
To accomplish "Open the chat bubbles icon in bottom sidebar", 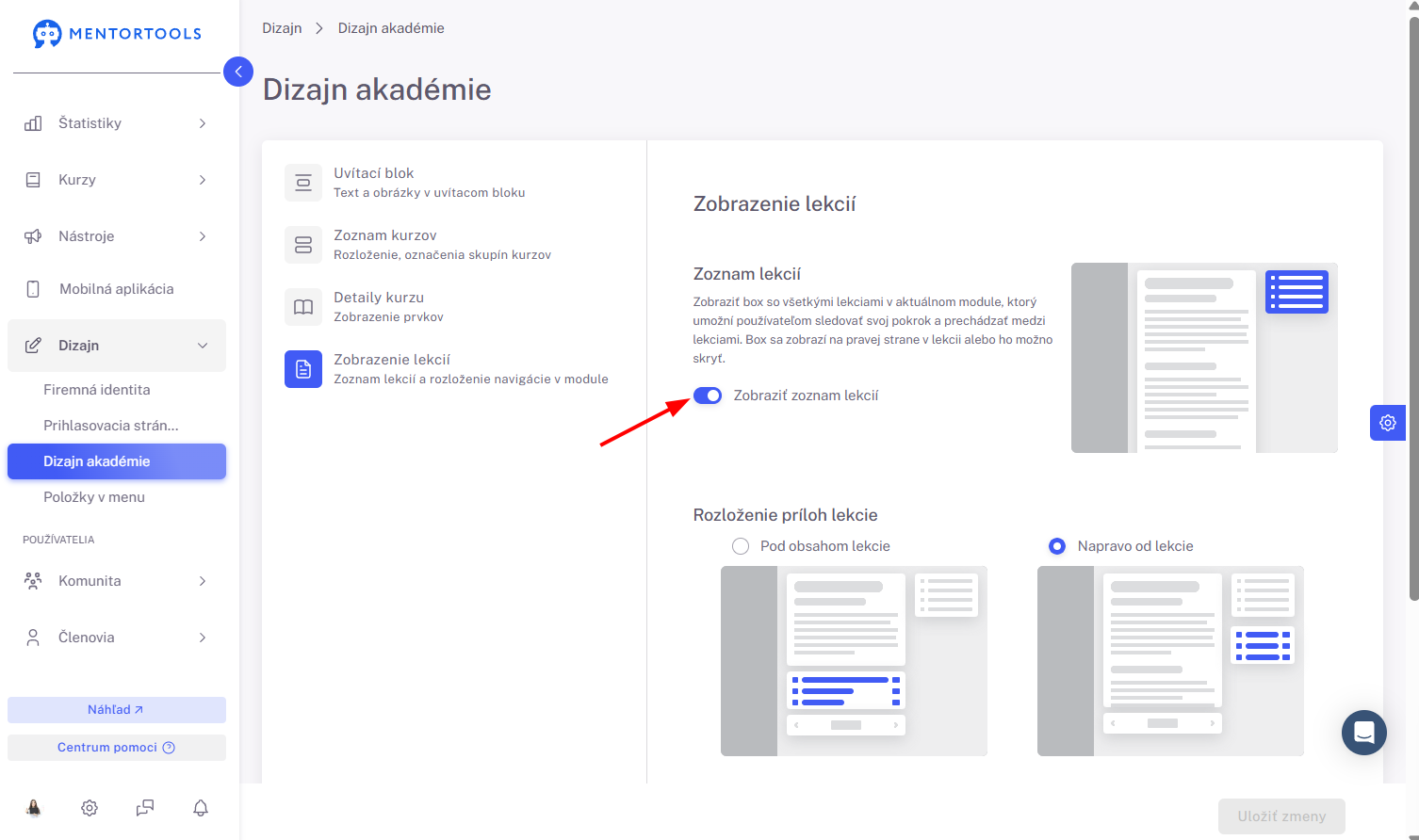I will click(x=145, y=808).
